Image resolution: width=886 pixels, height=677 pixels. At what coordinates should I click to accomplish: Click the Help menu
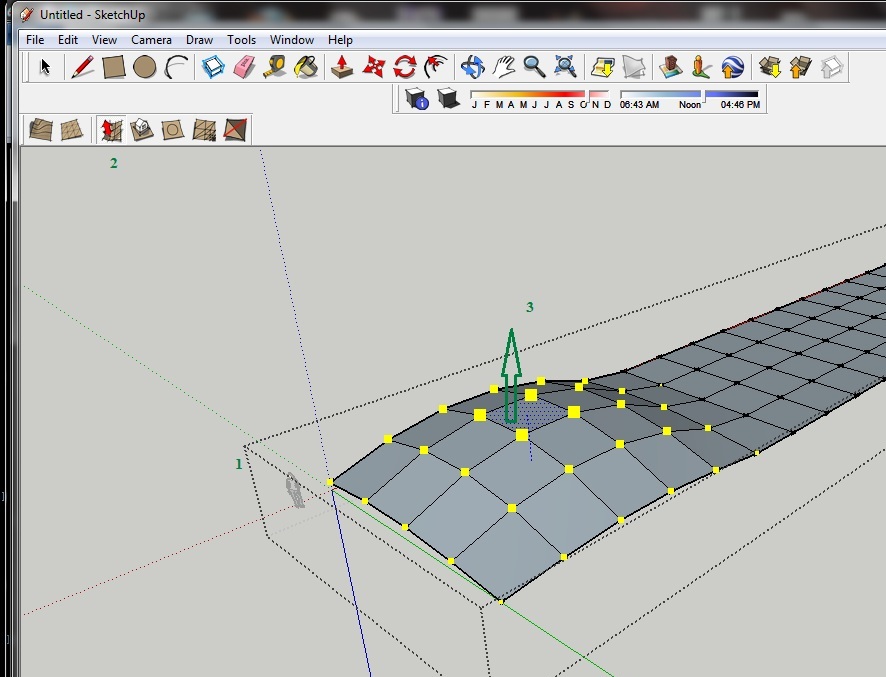click(x=340, y=40)
